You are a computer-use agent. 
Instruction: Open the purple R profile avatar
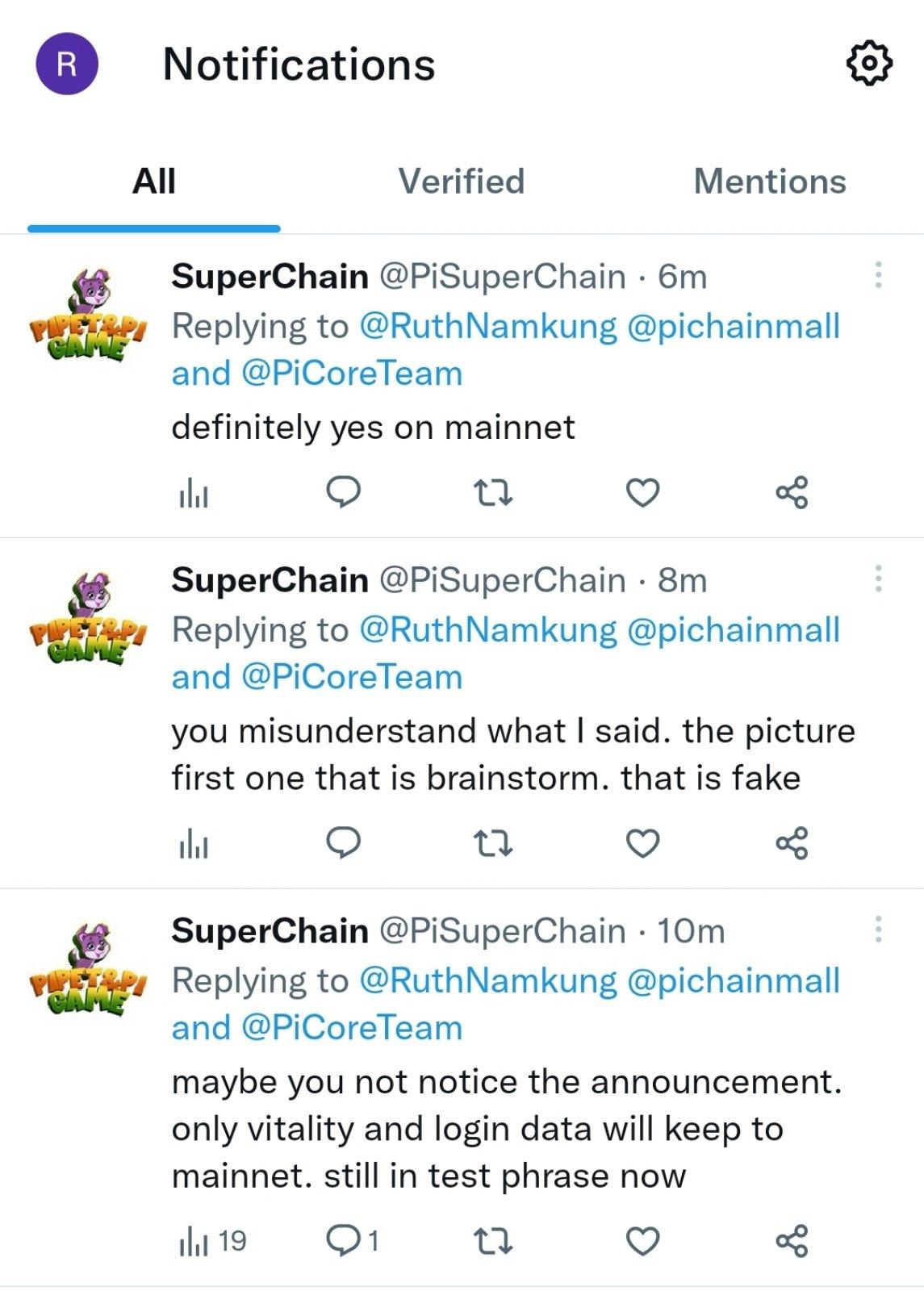pos(67,64)
